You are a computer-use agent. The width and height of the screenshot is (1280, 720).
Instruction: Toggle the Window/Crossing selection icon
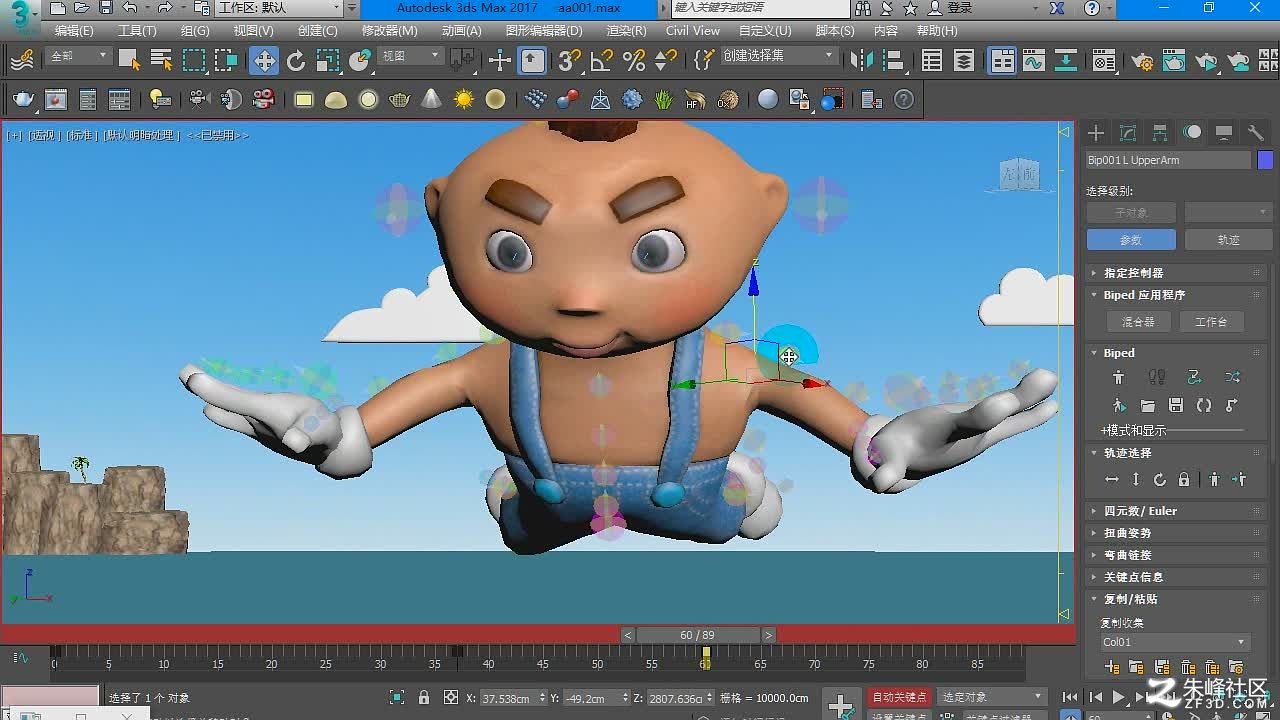pyautogui.click(x=226, y=61)
